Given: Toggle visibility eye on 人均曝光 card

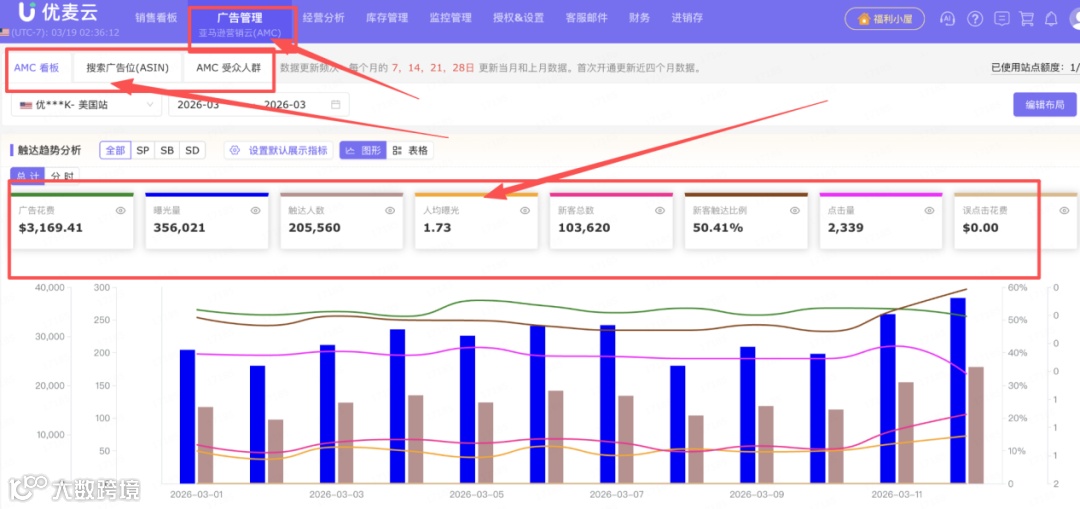Looking at the screenshot, I should tap(525, 211).
